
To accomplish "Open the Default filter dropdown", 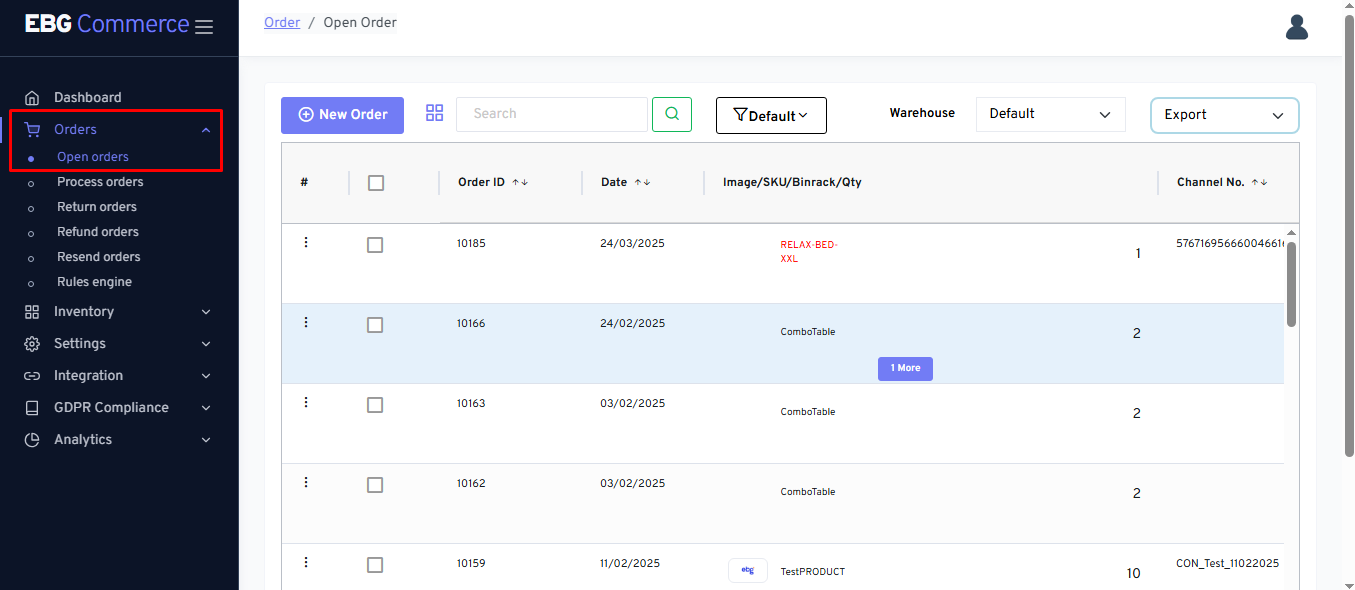I will [771, 116].
